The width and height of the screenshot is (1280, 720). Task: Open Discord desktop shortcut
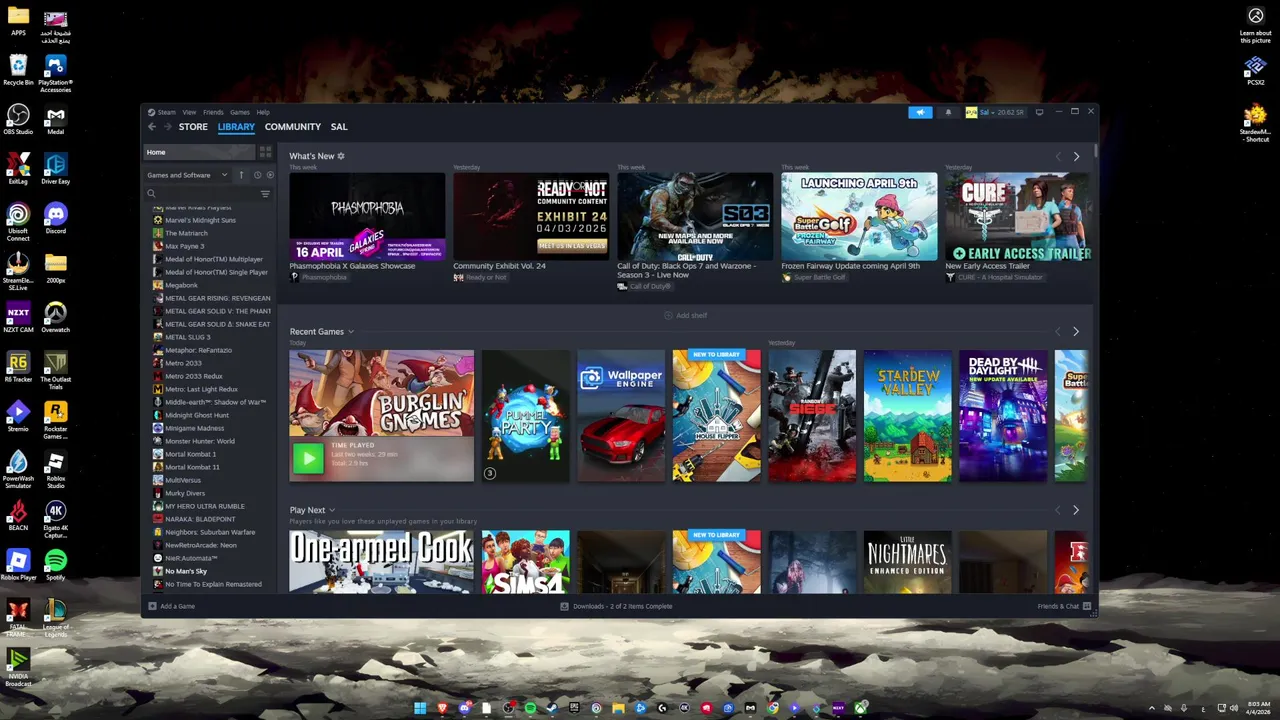point(55,218)
